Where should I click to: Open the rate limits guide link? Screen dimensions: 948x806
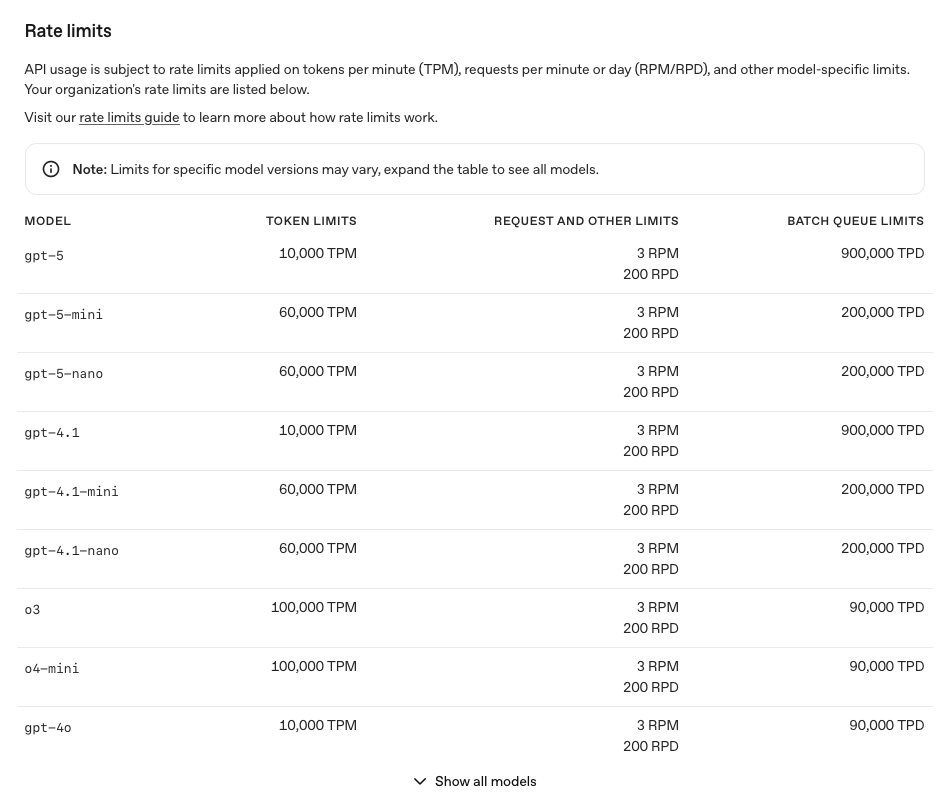tap(129, 117)
